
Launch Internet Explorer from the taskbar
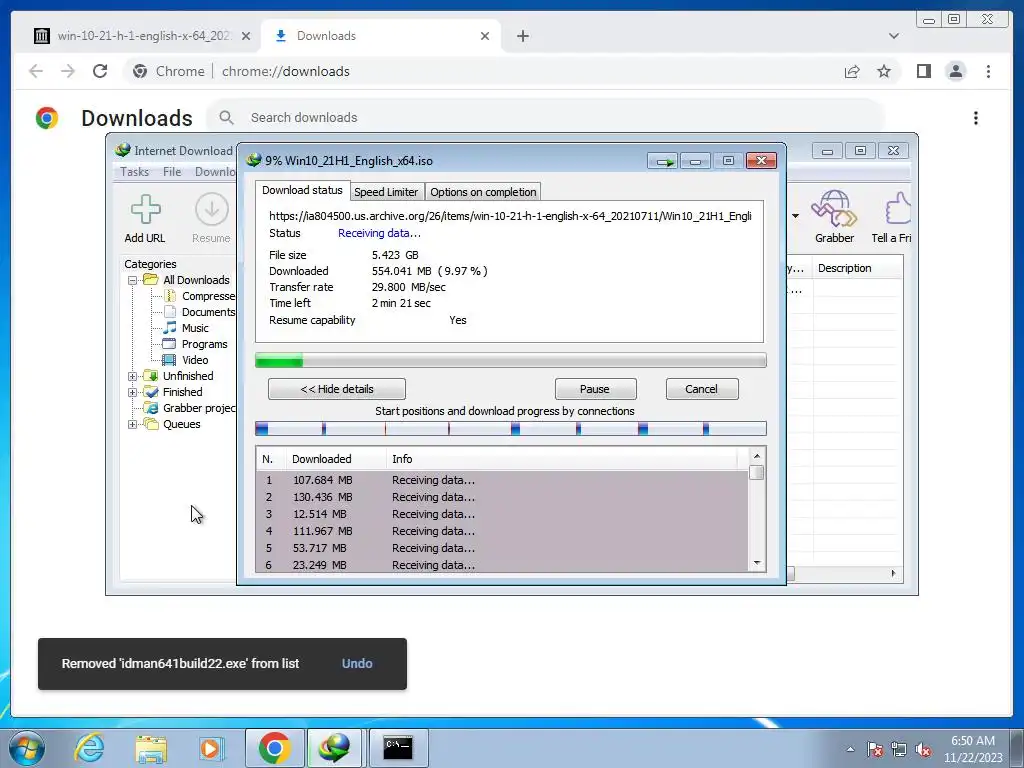pos(89,748)
